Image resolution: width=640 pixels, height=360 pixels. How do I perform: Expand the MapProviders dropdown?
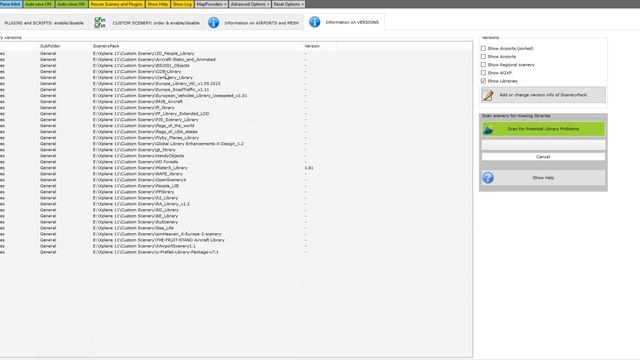click(211, 4)
